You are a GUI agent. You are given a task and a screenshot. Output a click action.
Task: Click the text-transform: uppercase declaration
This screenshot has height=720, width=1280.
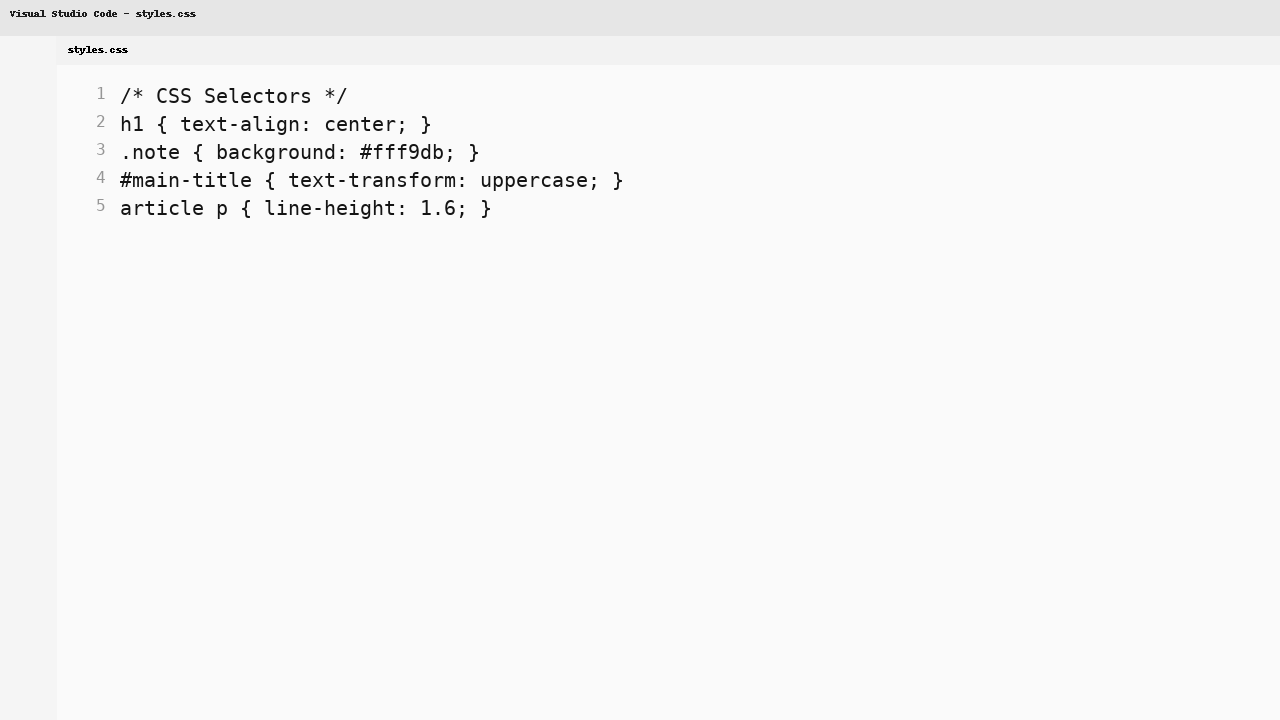pyautogui.click(x=440, y=180)
